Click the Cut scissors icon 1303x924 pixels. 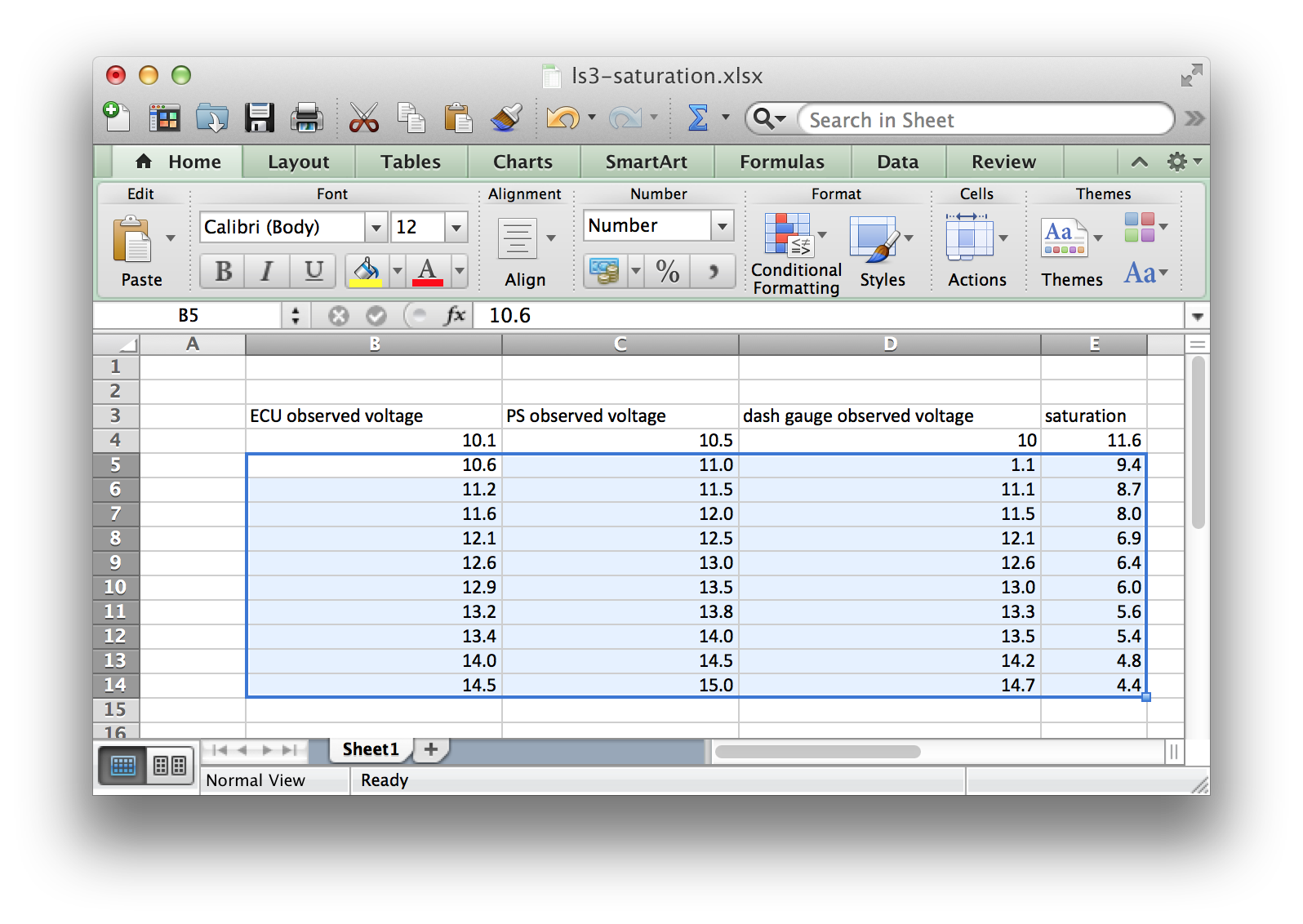coord(363,118)
